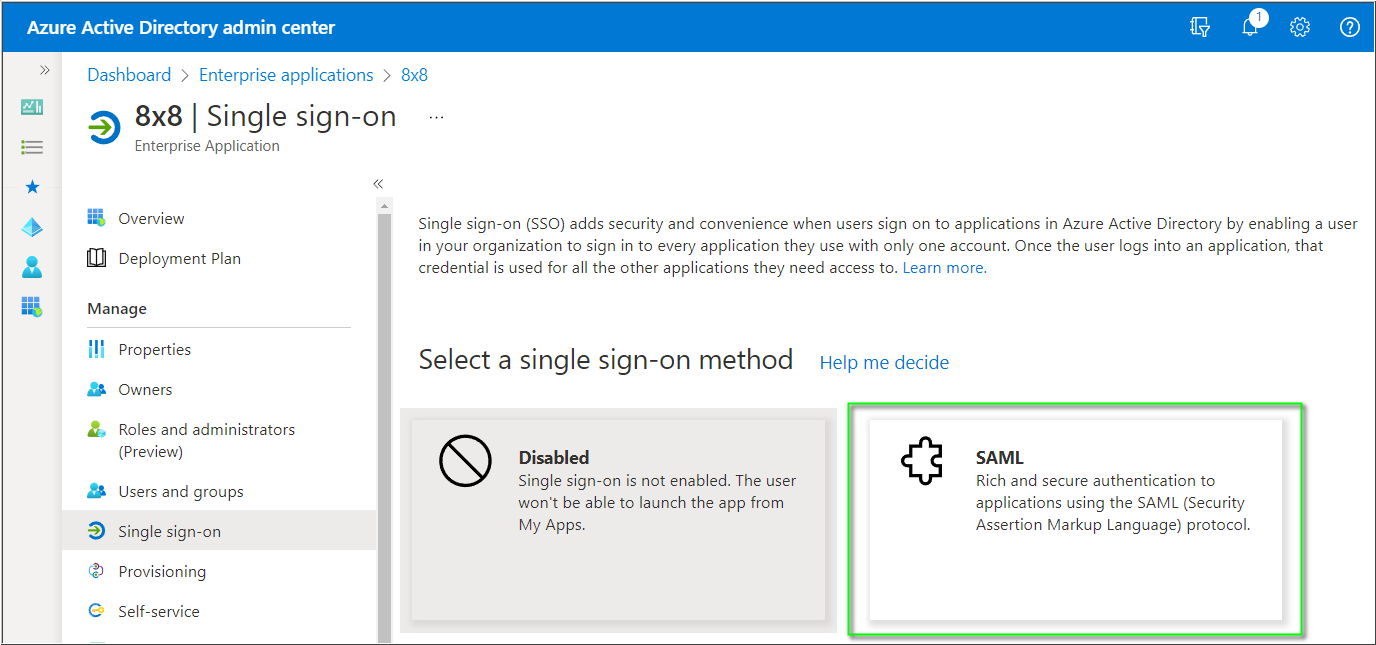Open the portal settings gear icon
This screenshot has height=645, width=1376.
[1300, 27]
